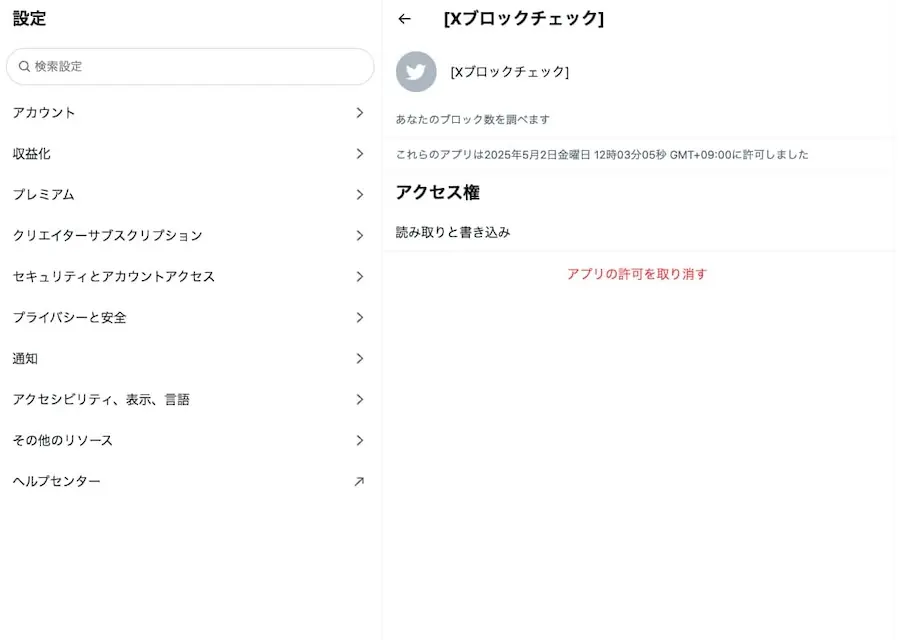Expand chevron beside アクセシビリティ、表示、言語
900x640 pixels.
360,399
